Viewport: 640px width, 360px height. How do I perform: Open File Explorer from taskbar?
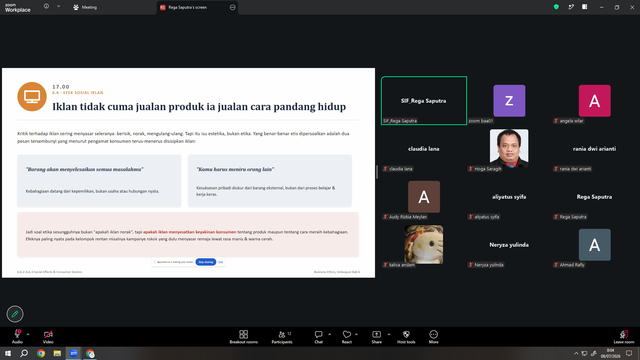pyautogui.click(x=57, y=353)
